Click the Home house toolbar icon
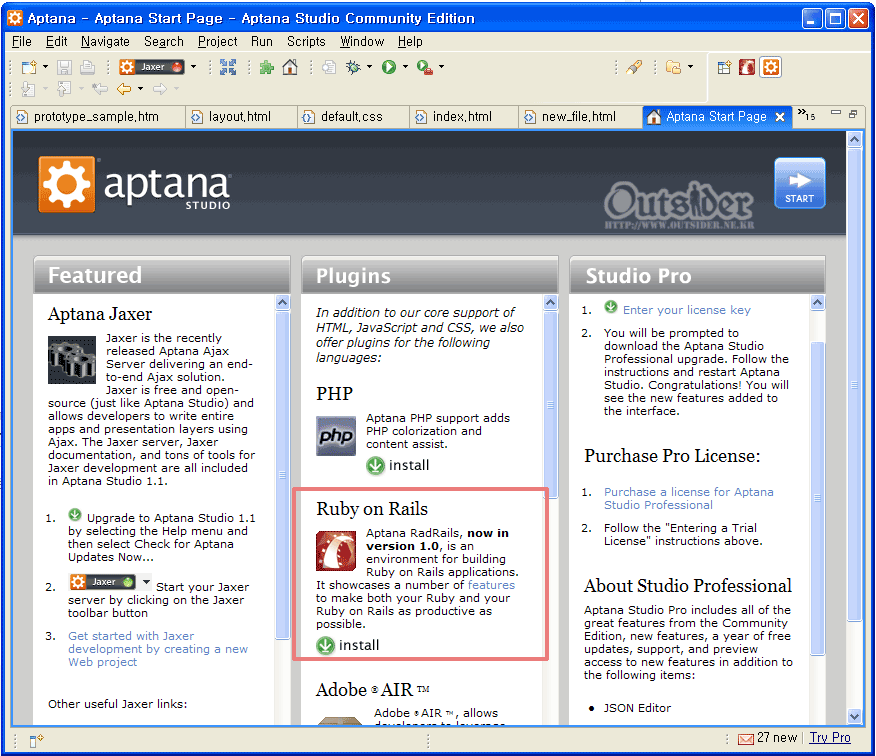Image resolution: width=876 pixels, height=756 pixels. coord(290,67)
